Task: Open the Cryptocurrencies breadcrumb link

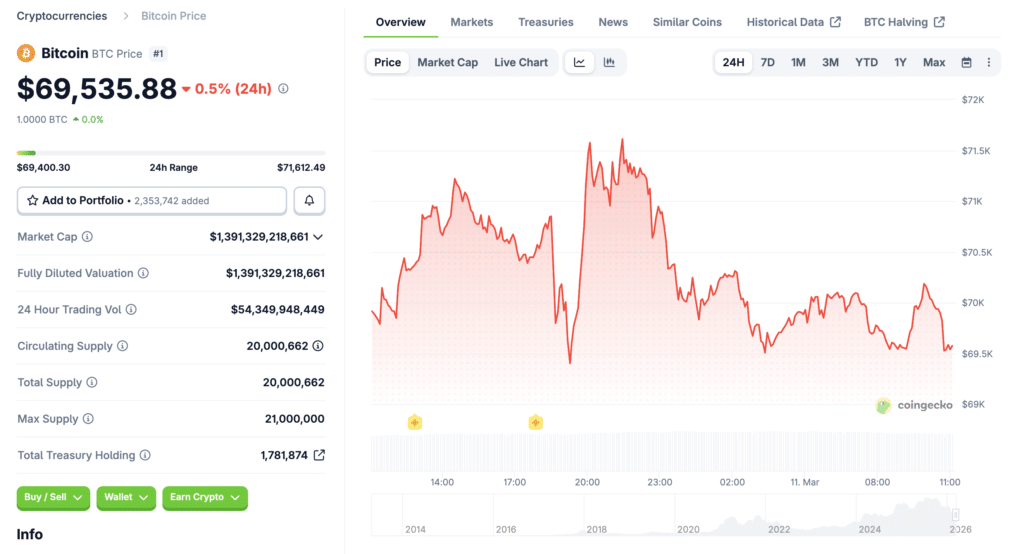Action: pyautogui.click(x=64, y=16)
